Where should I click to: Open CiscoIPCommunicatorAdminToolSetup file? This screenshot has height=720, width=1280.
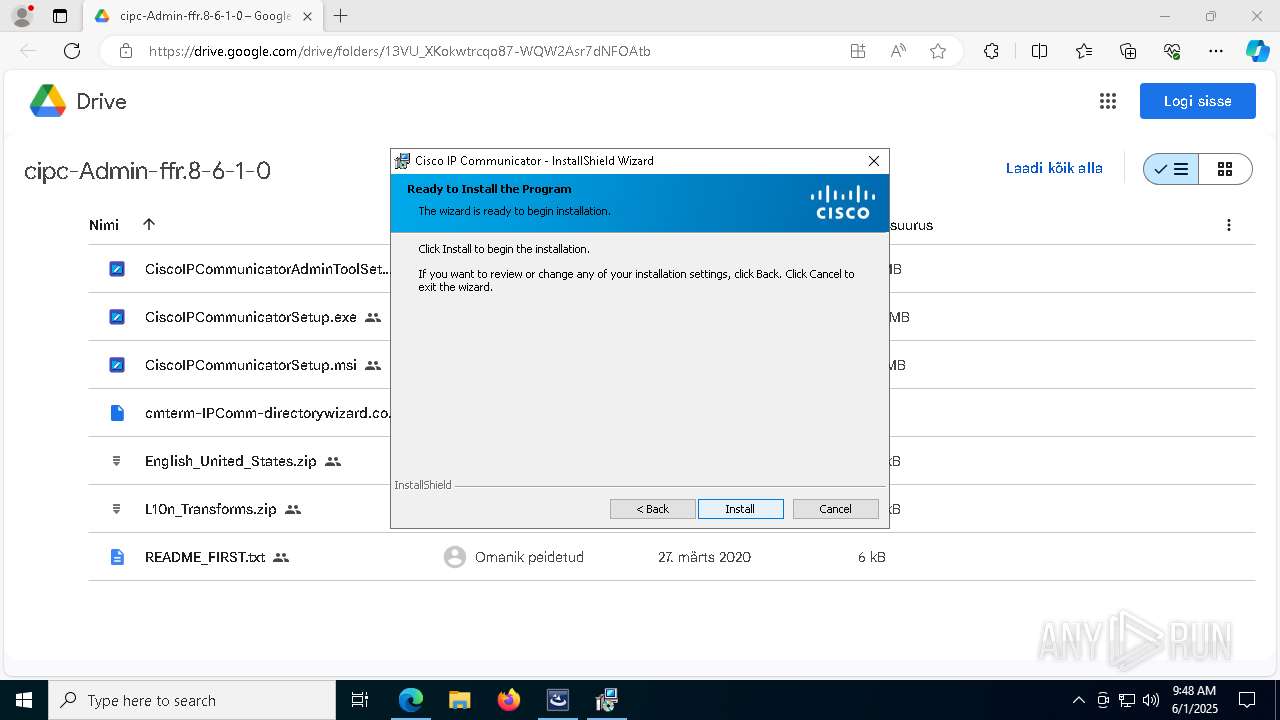click(266, 269)
